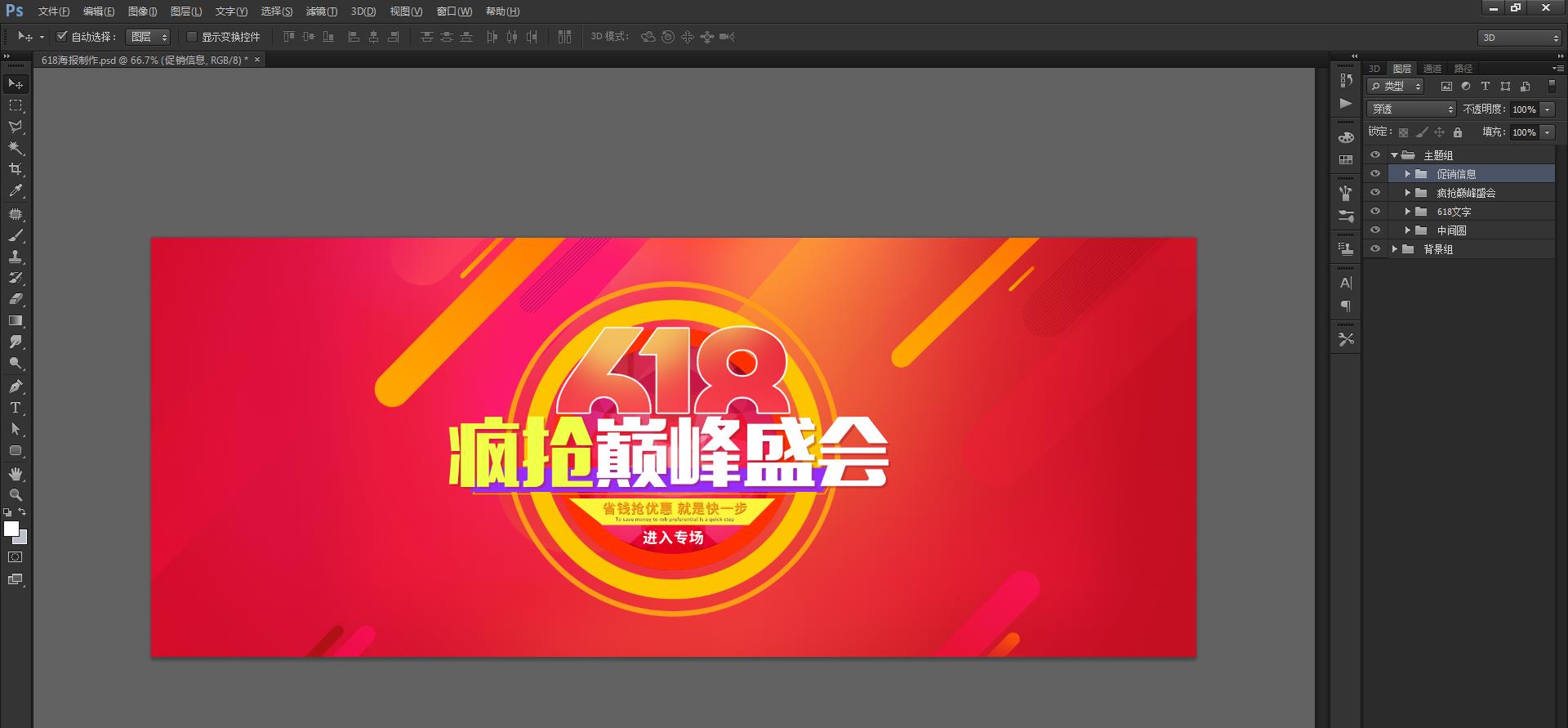The height and width of the screenshot is (728, 1568).
Task: Open the 穿透 blend mode dropdown
Action: (1411, 109)
